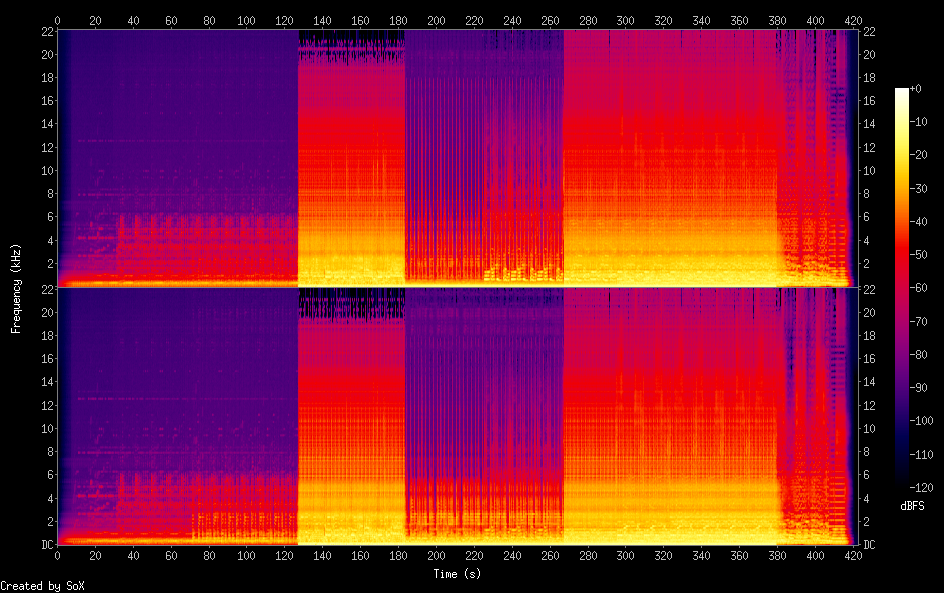This screenshot has height=593, width=944.
Task: Click the "DC" label at bottom-right of lower channel
Action: tap(868, 545)
